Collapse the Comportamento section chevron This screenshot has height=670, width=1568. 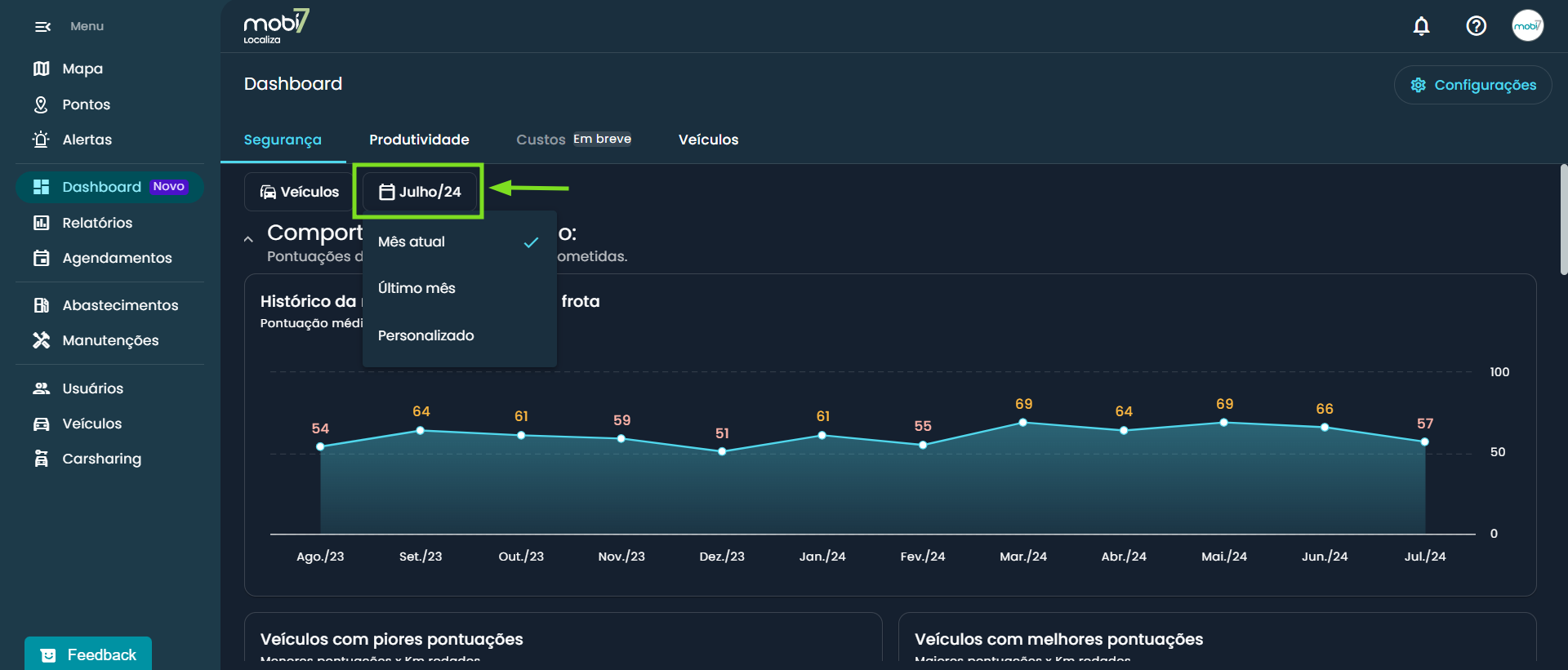point(248,239)
